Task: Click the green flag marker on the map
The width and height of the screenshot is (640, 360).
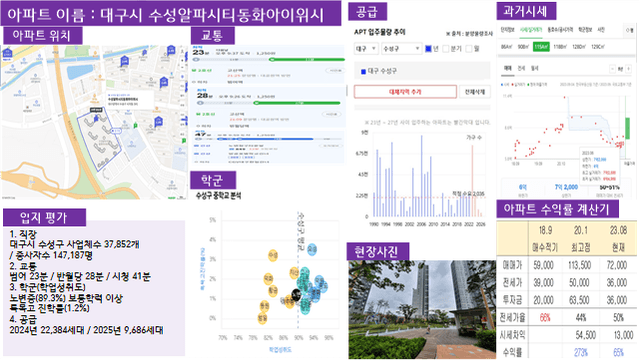Action: click(x=136, y=126)
